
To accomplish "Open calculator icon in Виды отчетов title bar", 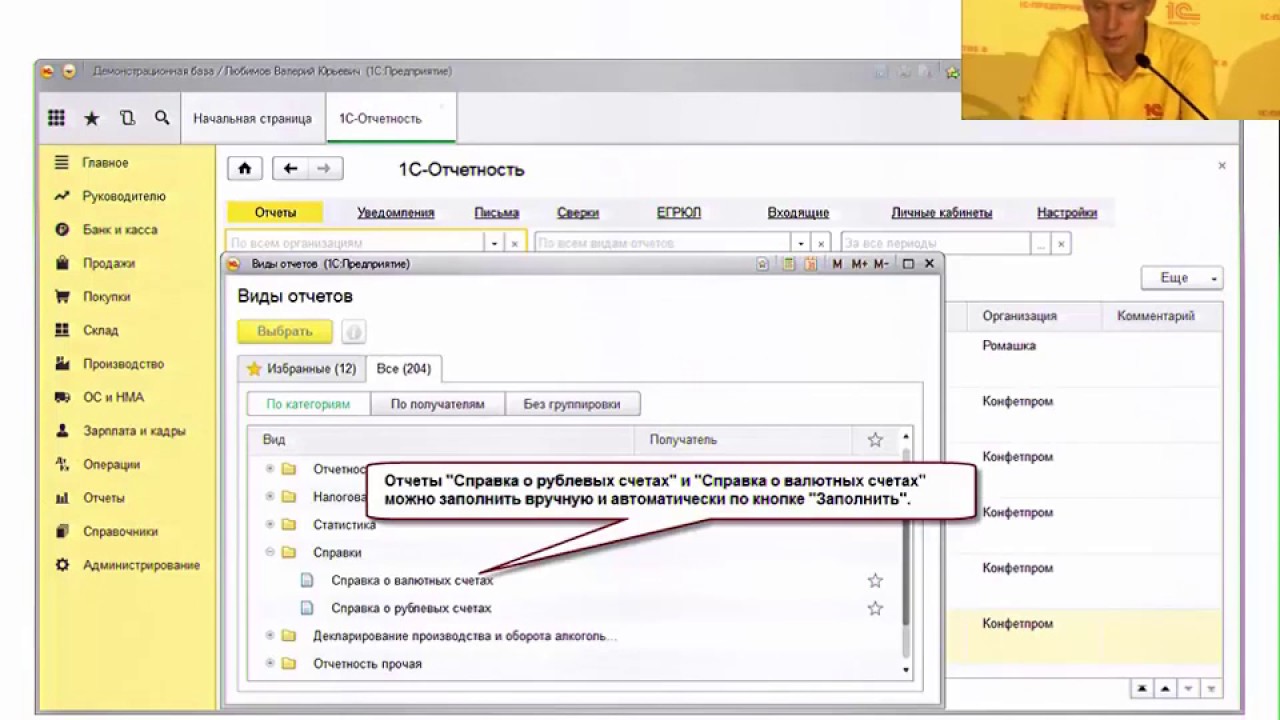I will click(x=789, y=264).
